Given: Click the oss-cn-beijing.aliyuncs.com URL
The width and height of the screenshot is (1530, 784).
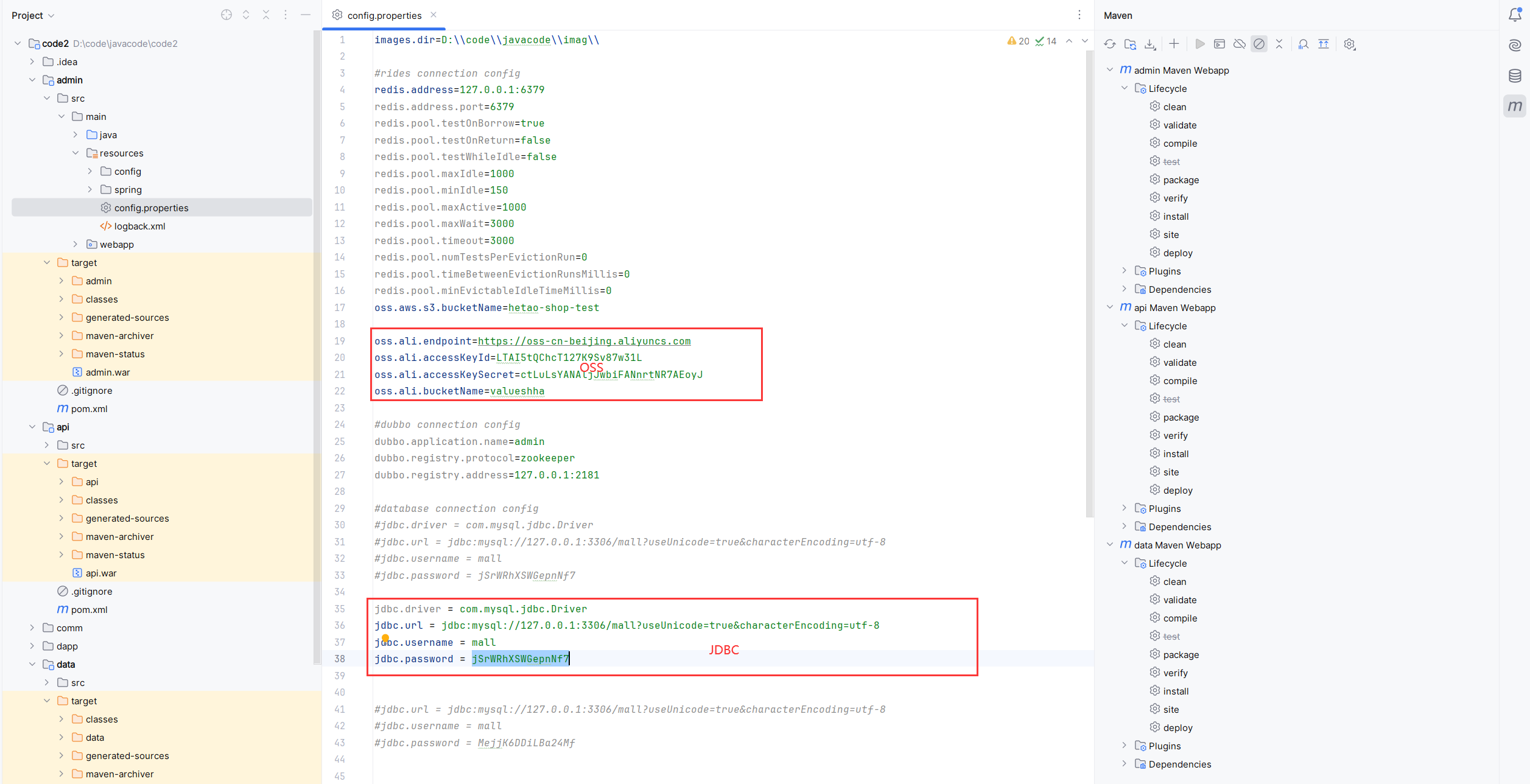Looking at the screenshot, I should pyautogui.click(x=584, y=341).
